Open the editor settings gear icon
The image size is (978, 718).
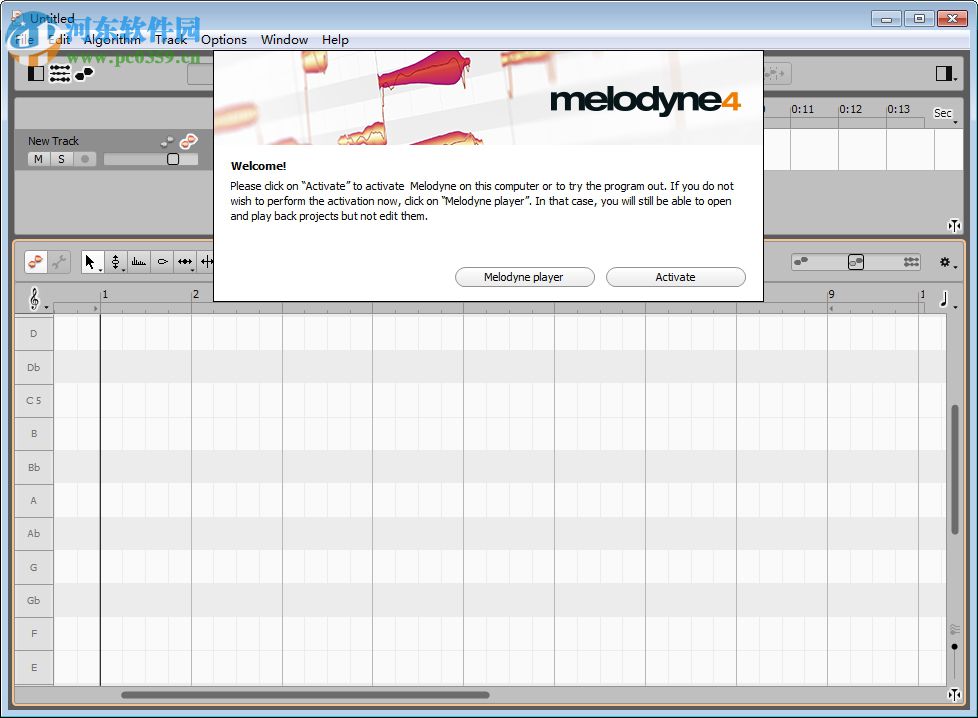tap(945, 261)
